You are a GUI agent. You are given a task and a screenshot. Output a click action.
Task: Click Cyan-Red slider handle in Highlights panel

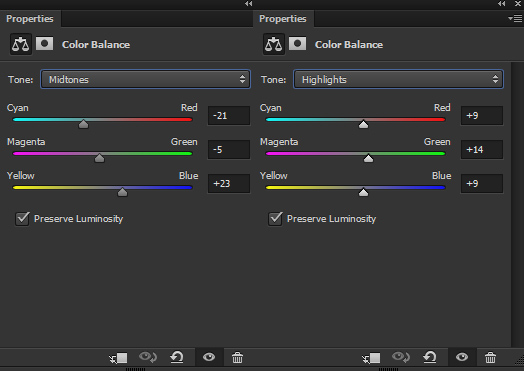click(x=363, y=124)
